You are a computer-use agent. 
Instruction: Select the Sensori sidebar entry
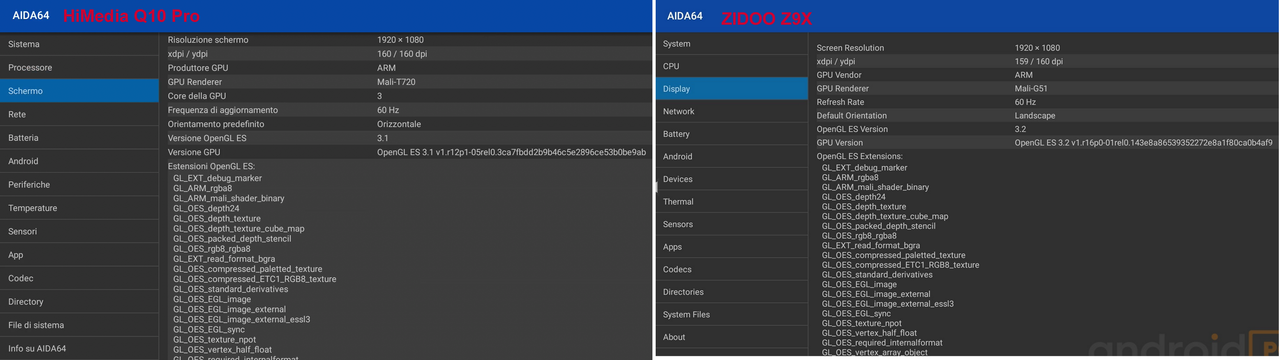click(79, 231)
